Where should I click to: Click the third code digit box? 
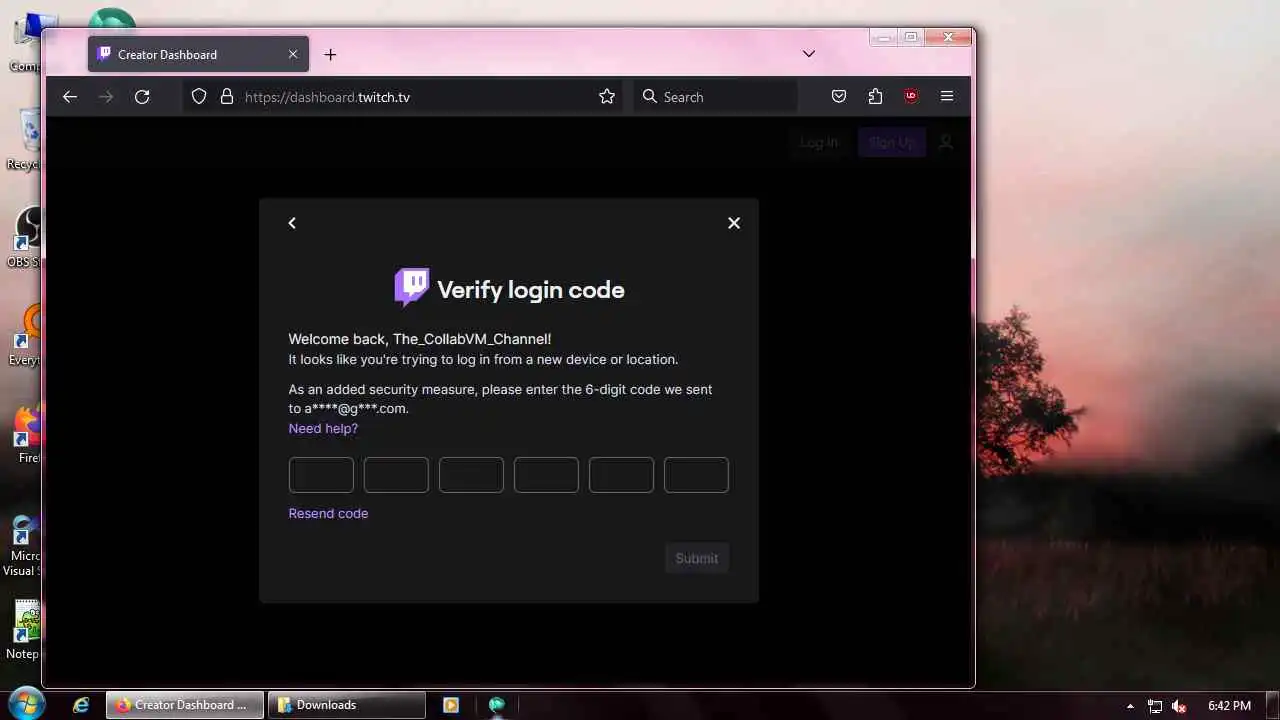(x=471, y=475)
